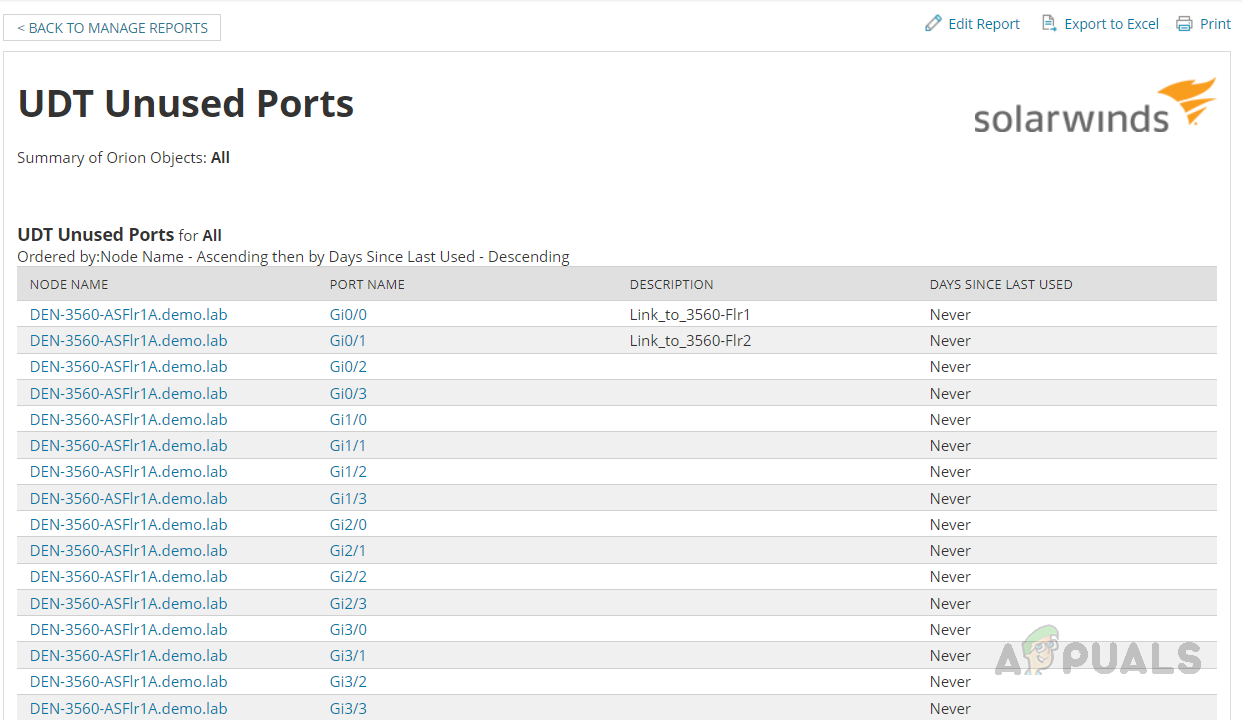Open DEN-3560-ASFlr1A.demo.lab node in Gi2/3 row
The width and height of the screenshot is (1242, 720).
[129, 603]
